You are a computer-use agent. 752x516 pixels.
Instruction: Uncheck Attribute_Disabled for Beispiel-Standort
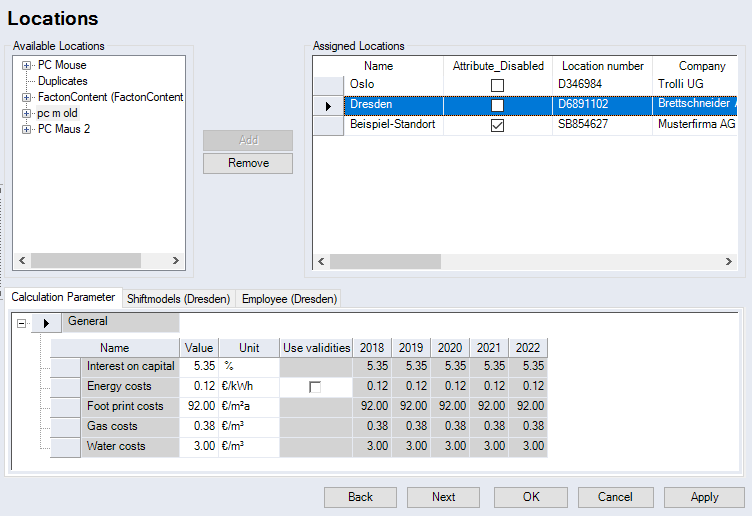point(497,125)
